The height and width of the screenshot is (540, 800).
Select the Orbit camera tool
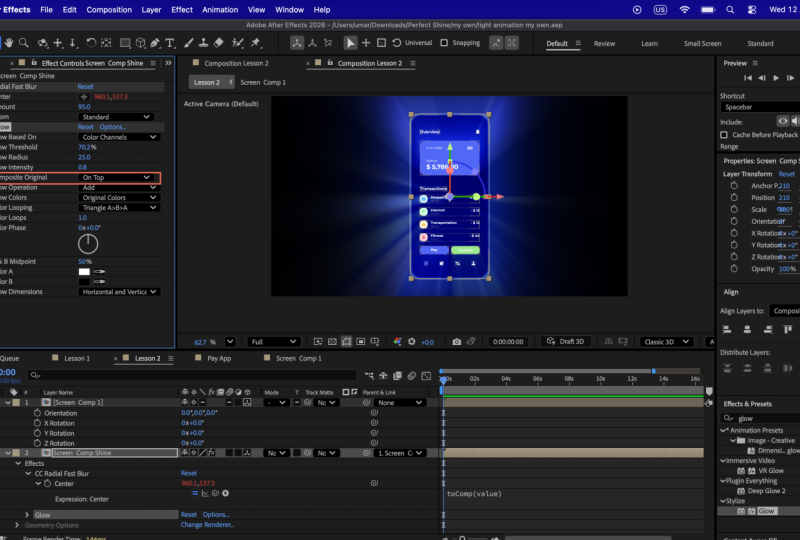point(43,43)
